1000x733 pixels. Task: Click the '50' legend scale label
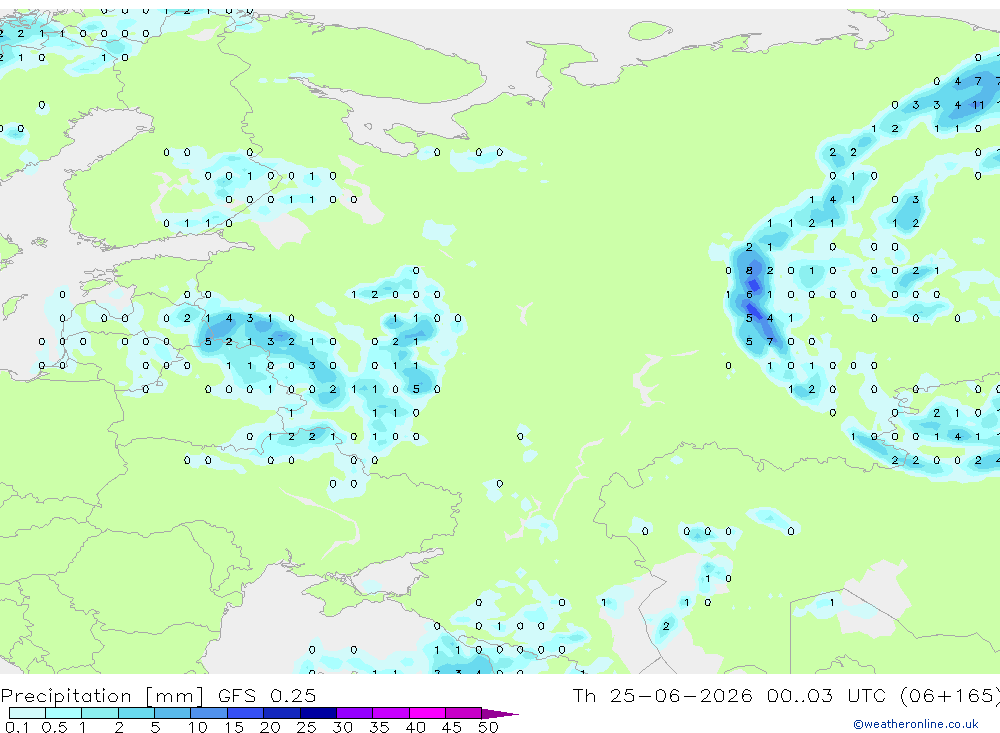click(488, 727)
